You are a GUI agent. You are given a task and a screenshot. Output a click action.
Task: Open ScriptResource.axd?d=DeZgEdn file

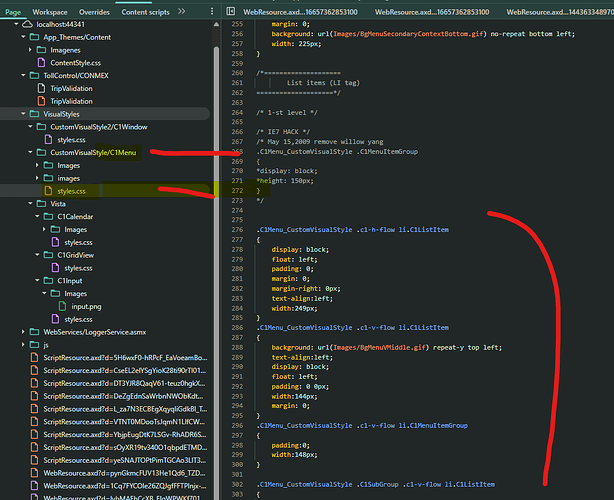pos(125,396)
